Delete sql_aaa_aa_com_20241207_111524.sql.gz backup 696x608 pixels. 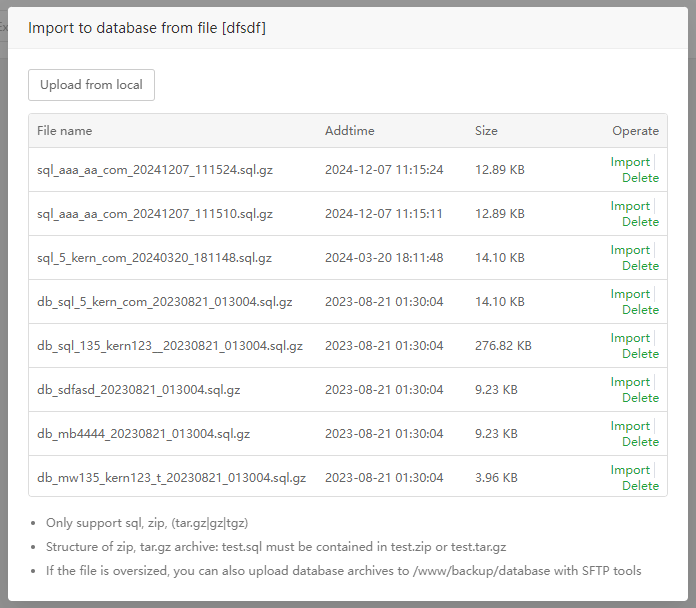pyautogui.click(x=640, y=178)
